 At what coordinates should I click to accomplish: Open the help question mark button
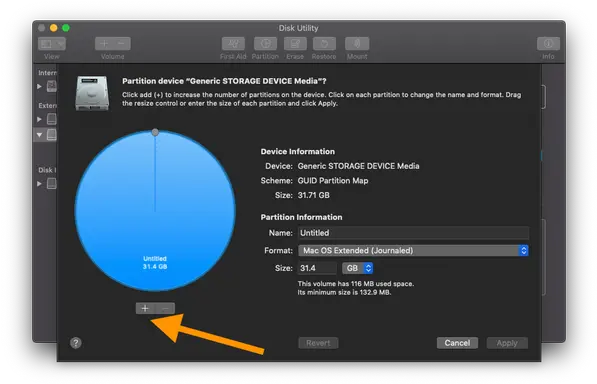(x=76, y=343)
